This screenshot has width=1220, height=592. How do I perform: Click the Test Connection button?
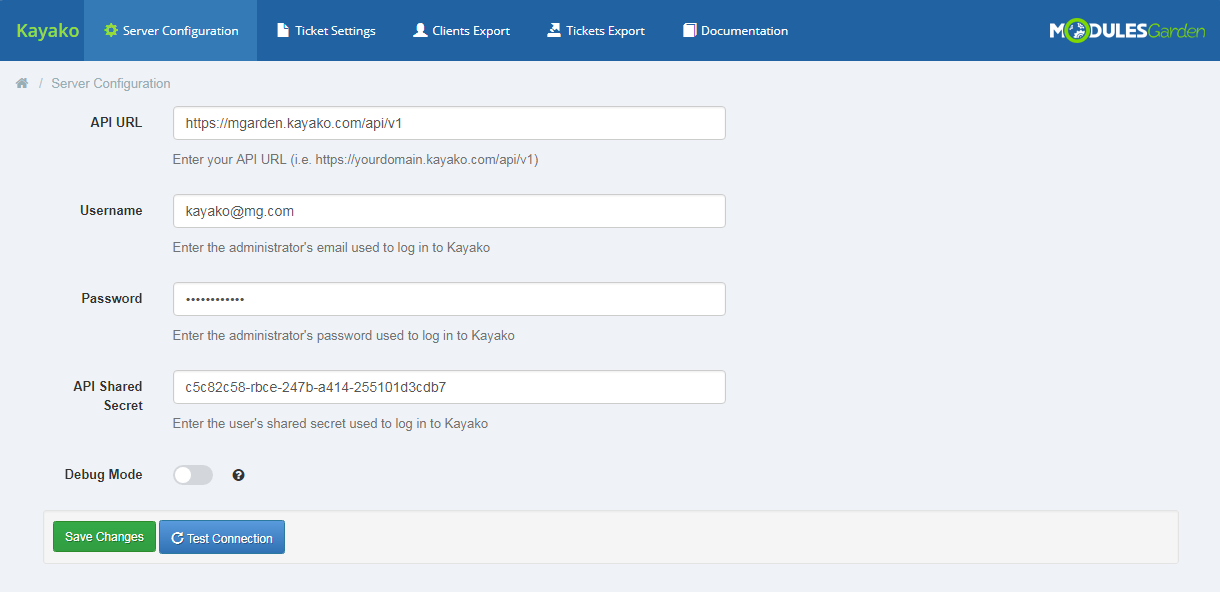pos(222,537)
